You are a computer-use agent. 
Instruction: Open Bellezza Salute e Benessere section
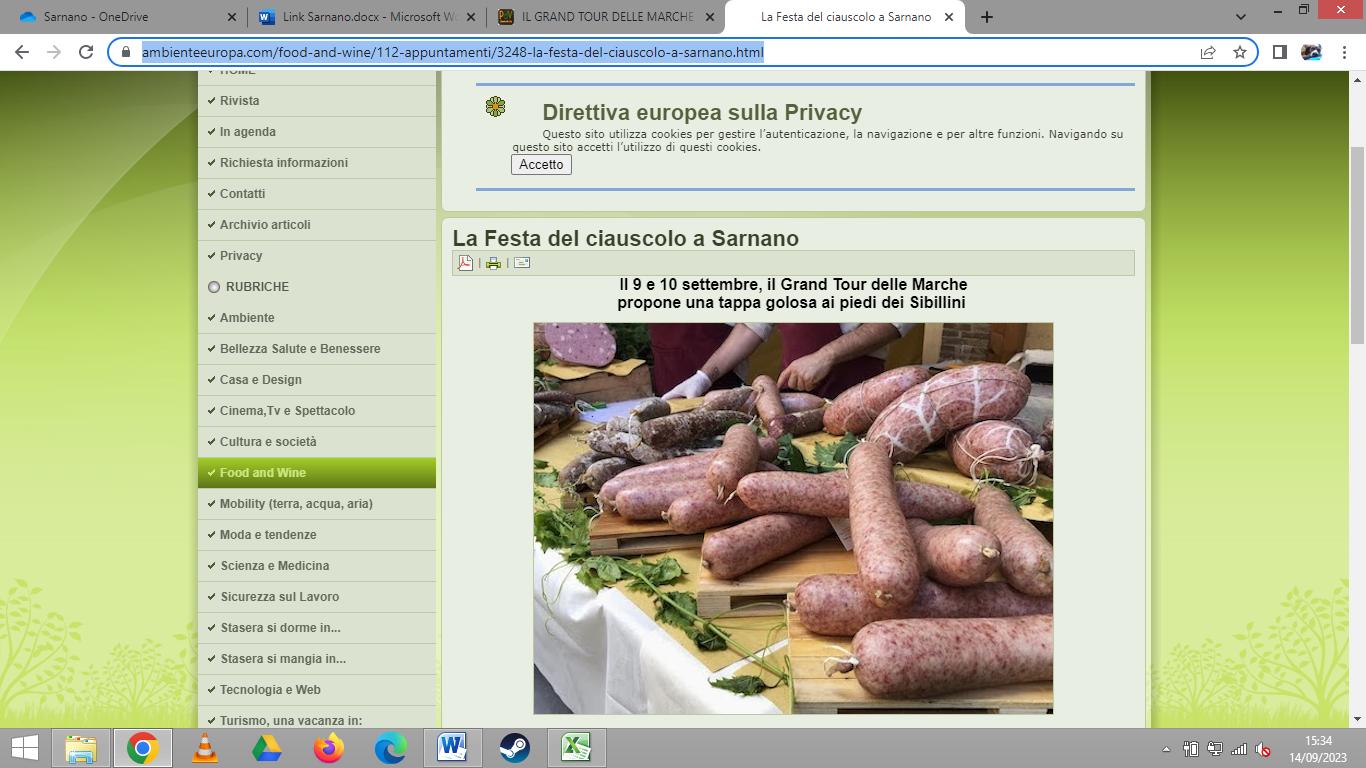317,349
